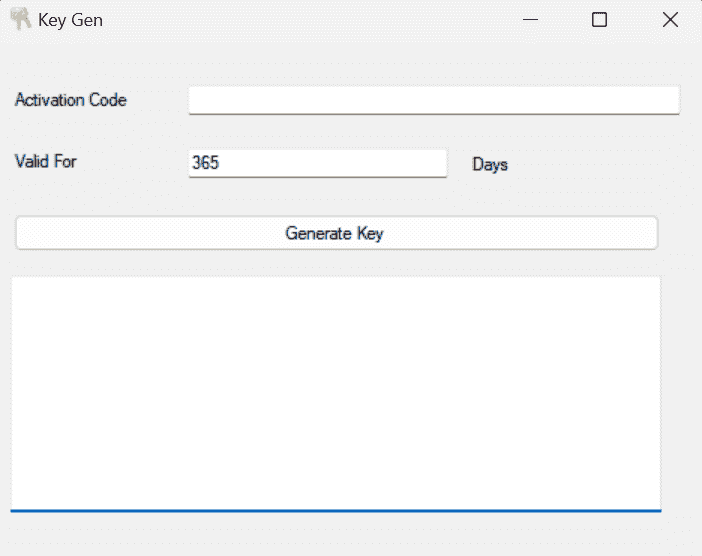Viewport: 702px width, 556px height.
Task: Click the empty title bar area
Action: click(x=300, y=20)
